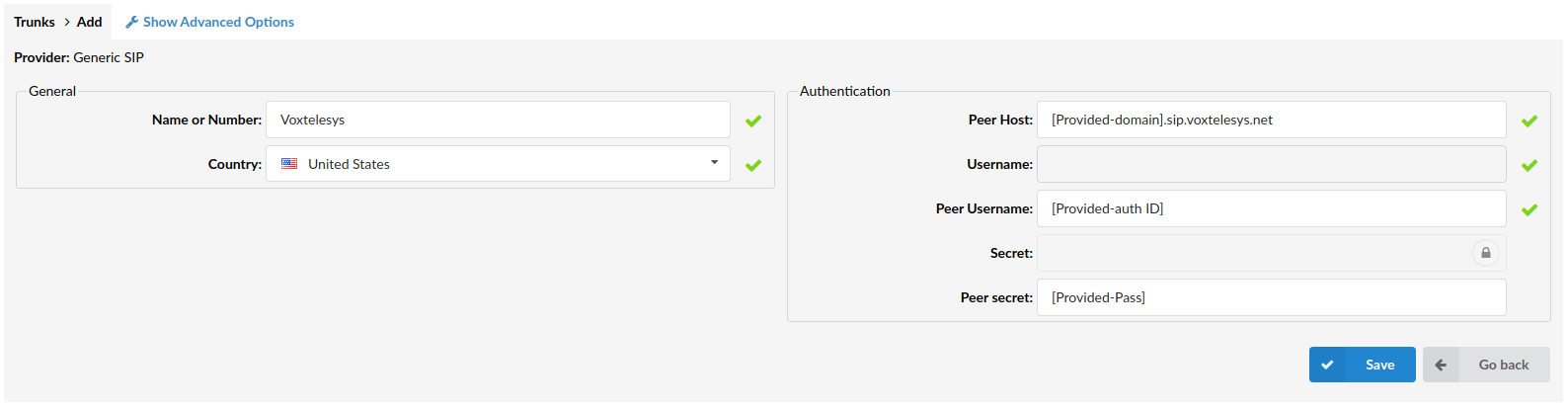
Task: Go back to previous page
Action: click(1486, 365)
